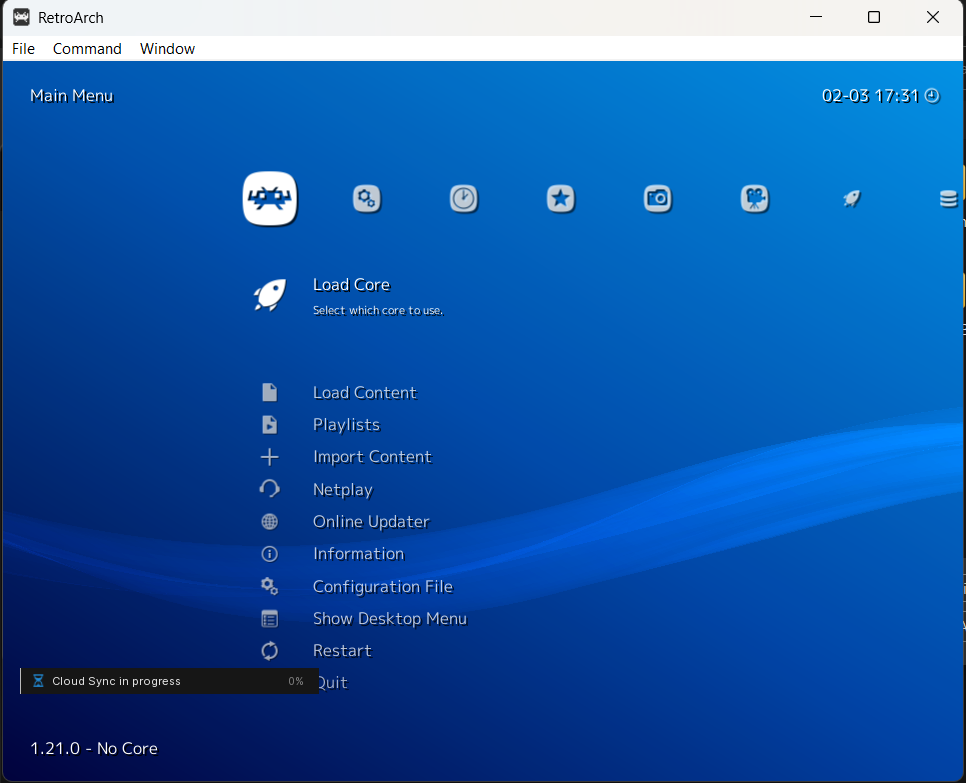Screen dimensions: 966x783
Task: Select Load Content entry
Action: coord(365,392)
